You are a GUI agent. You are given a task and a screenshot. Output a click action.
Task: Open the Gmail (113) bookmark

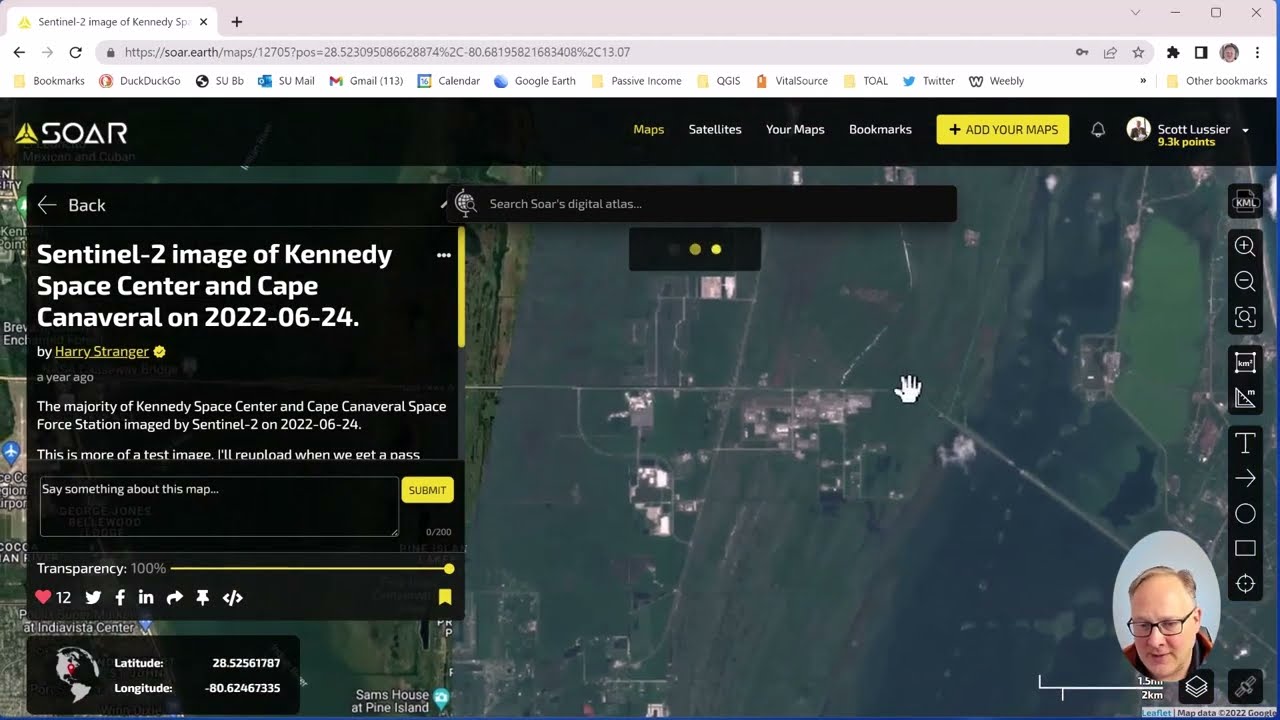pyautogui.click(x=366, y=81)
